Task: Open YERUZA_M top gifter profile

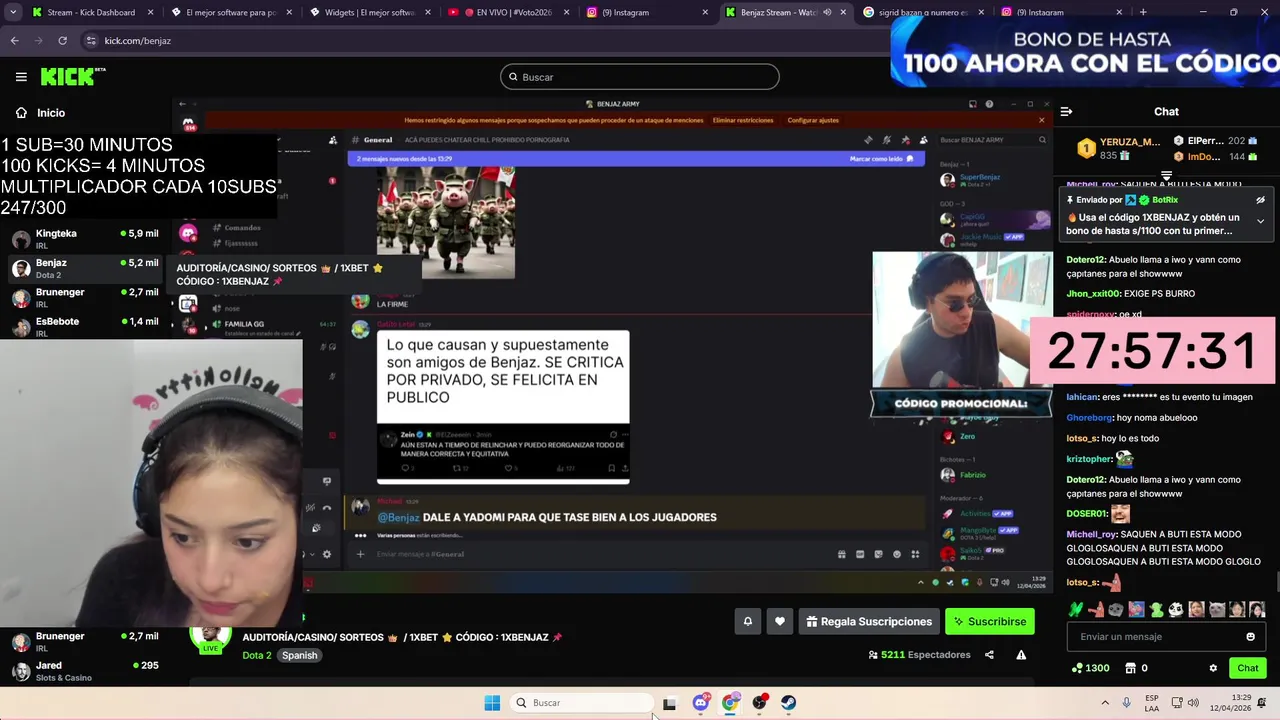Action: pos(1118,149)
